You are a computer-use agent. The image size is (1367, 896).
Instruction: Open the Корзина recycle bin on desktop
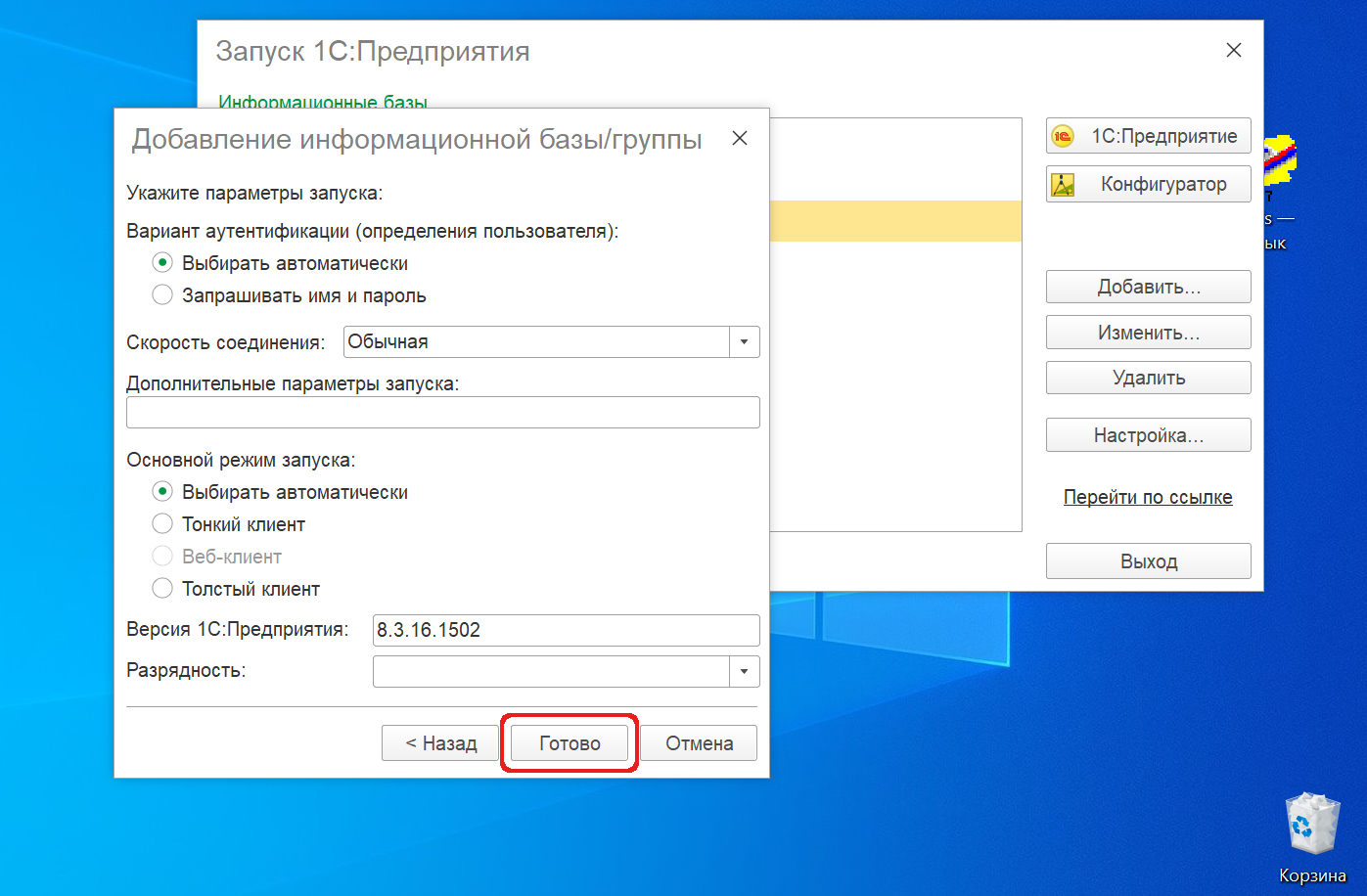point(1312,837)
